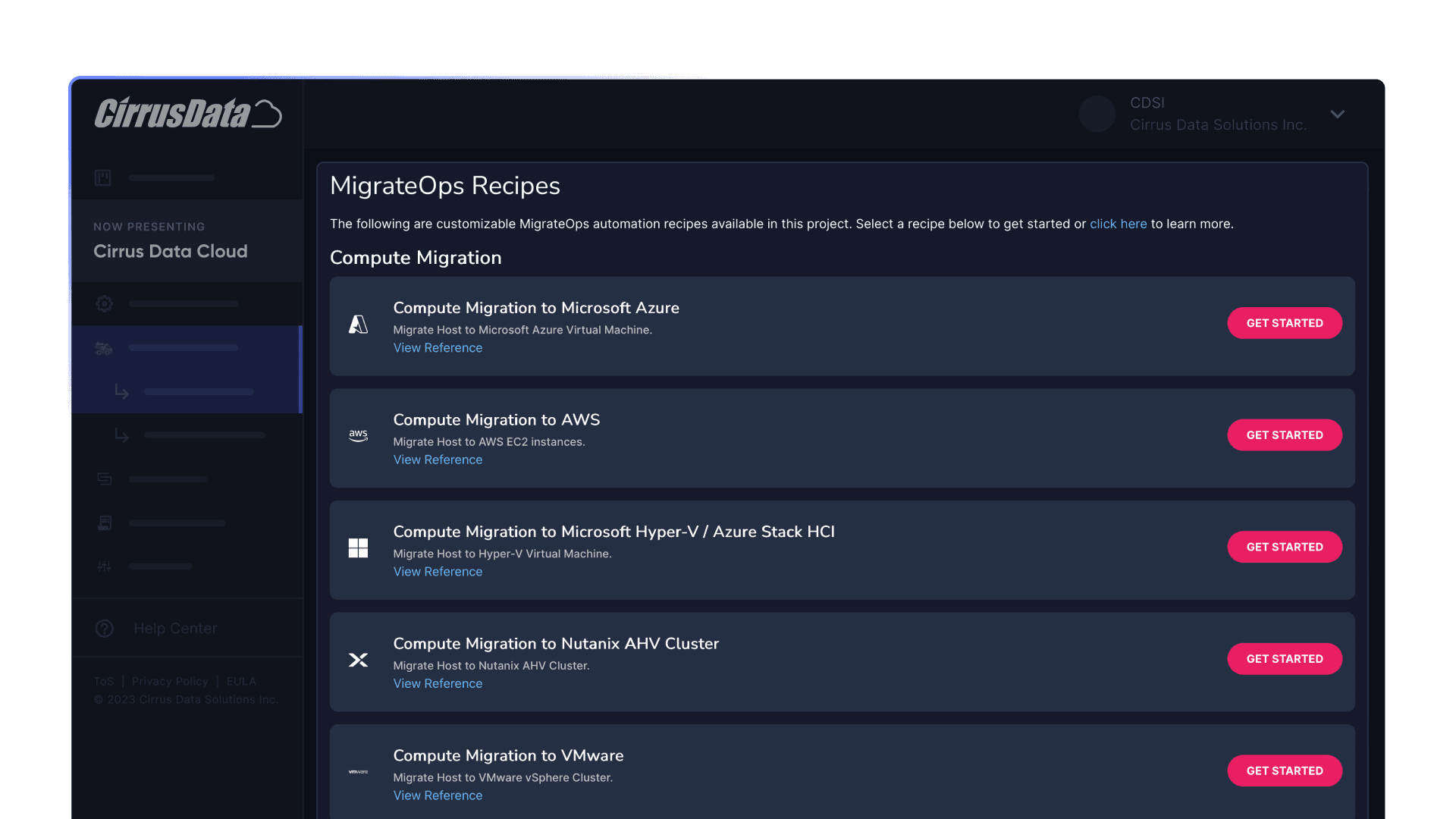Image resolution: width=1456 pixels, height=819 pixels.
Task: Click the "Compute Migration to Microsoft Azure" title
Action: (536, 308)
